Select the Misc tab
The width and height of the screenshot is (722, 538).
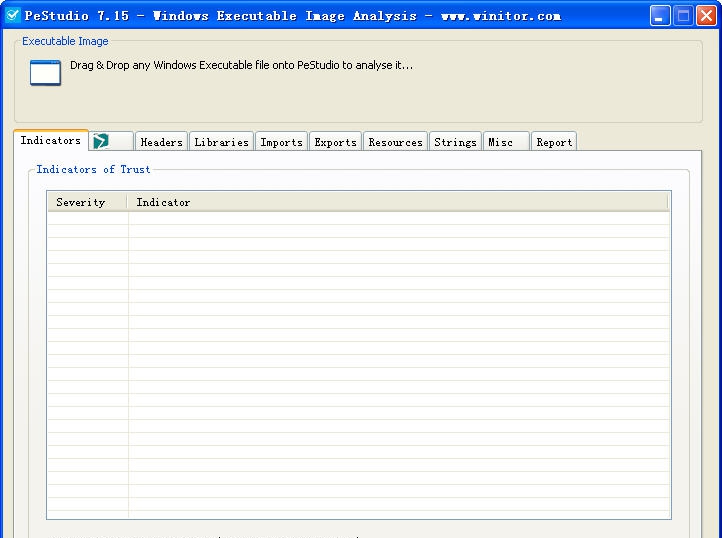(x=506, y=142)
